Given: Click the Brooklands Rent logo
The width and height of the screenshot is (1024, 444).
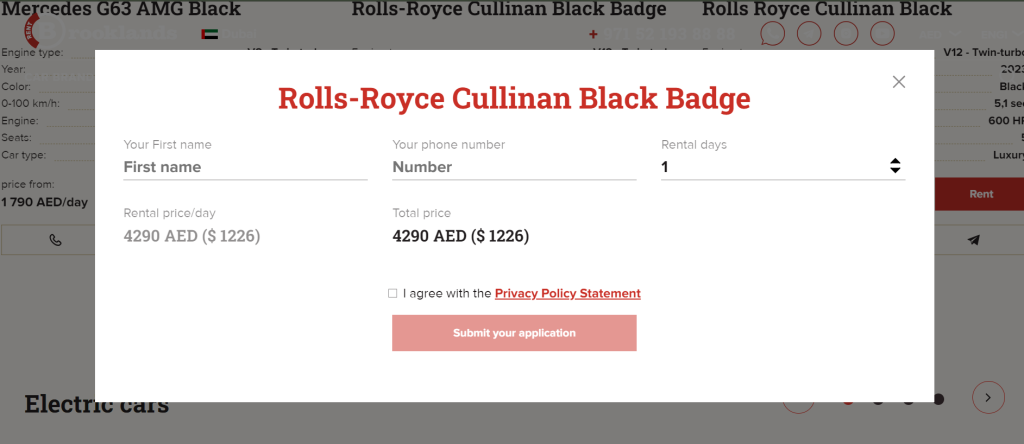Looking at the screenshot, I should pyautogui.click(x=100, y=31).
